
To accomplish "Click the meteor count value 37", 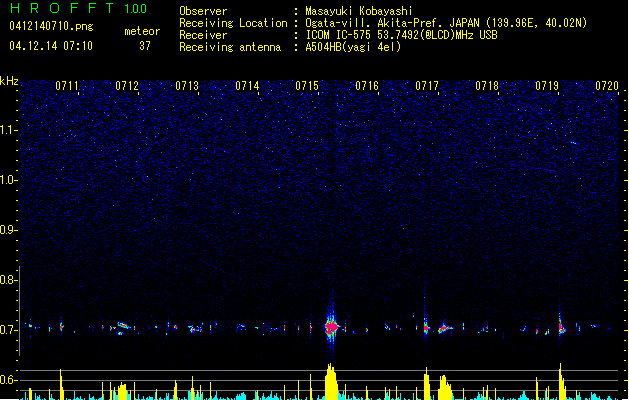I will pyautogui.click(x=145, y=46).
